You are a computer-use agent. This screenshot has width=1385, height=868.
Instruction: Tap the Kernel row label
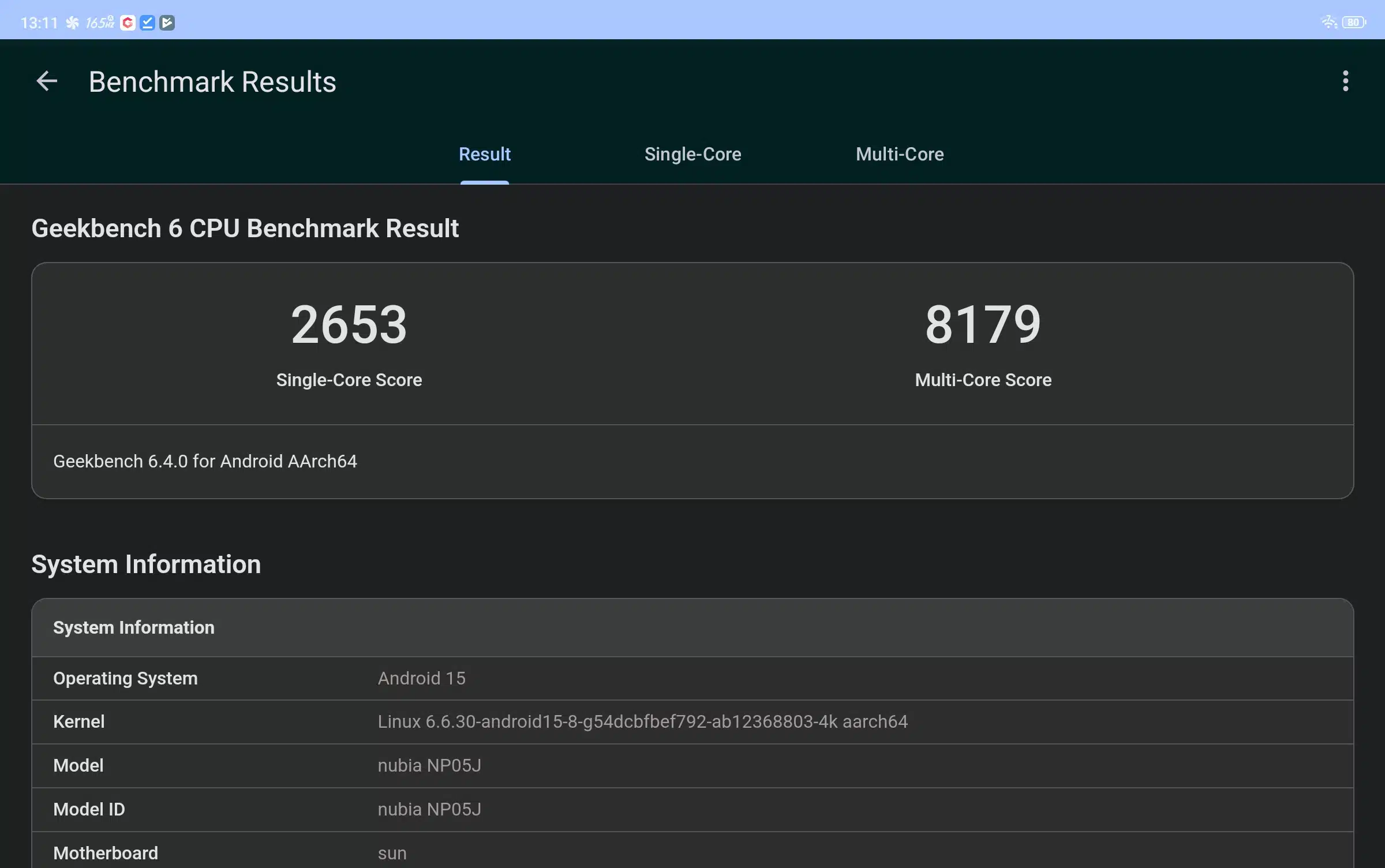pyautogui.click(x=78, y=721)
